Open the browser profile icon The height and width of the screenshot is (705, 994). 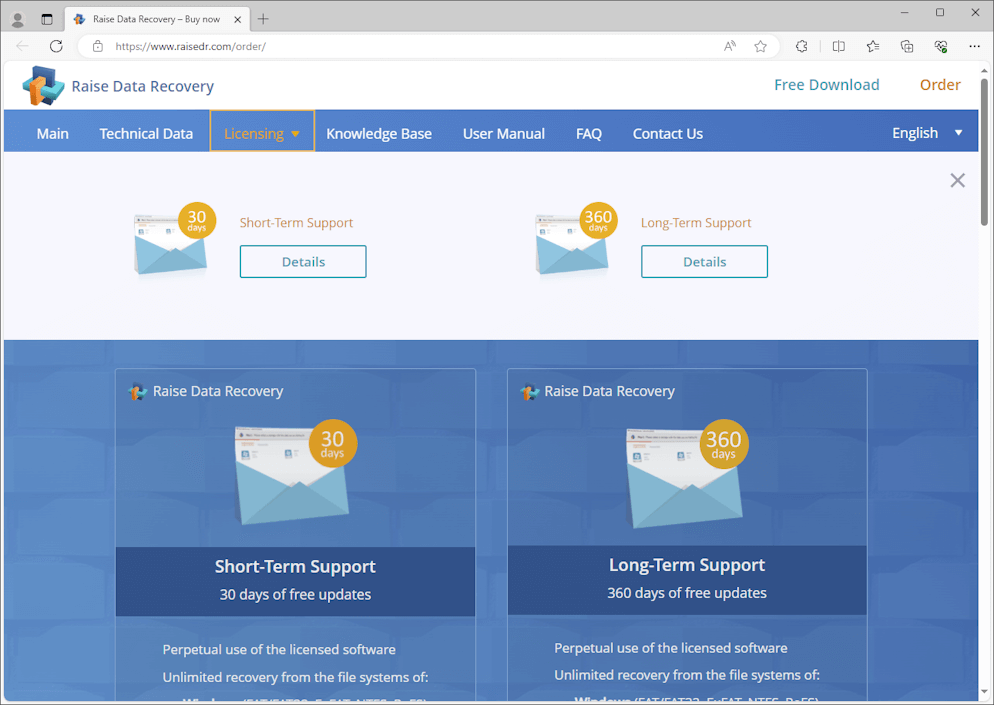tap(18, 20)
